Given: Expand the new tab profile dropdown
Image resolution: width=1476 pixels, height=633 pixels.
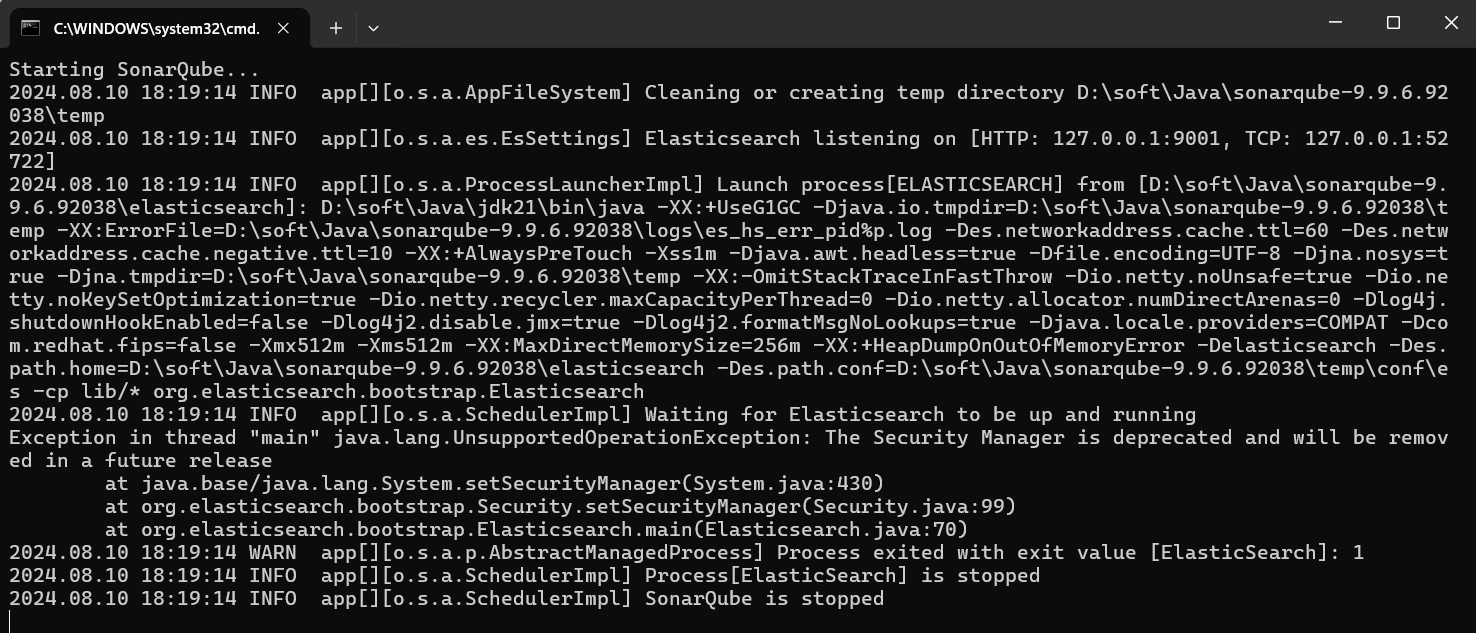Looking at the screenshot, I should 373,28.
